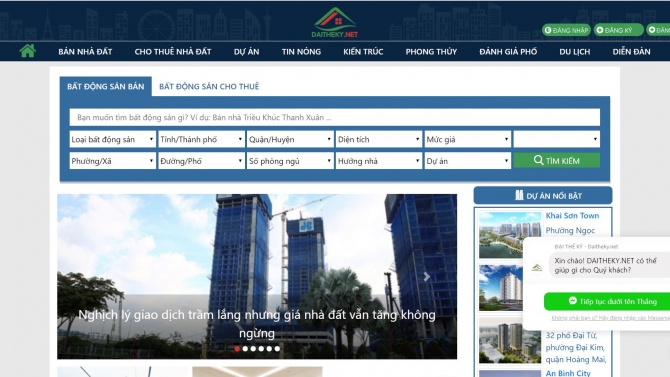The width and height of the screenshot is (670, 377).
Task: Open the Khai Sơn Town project link
Action: (572, 215)
